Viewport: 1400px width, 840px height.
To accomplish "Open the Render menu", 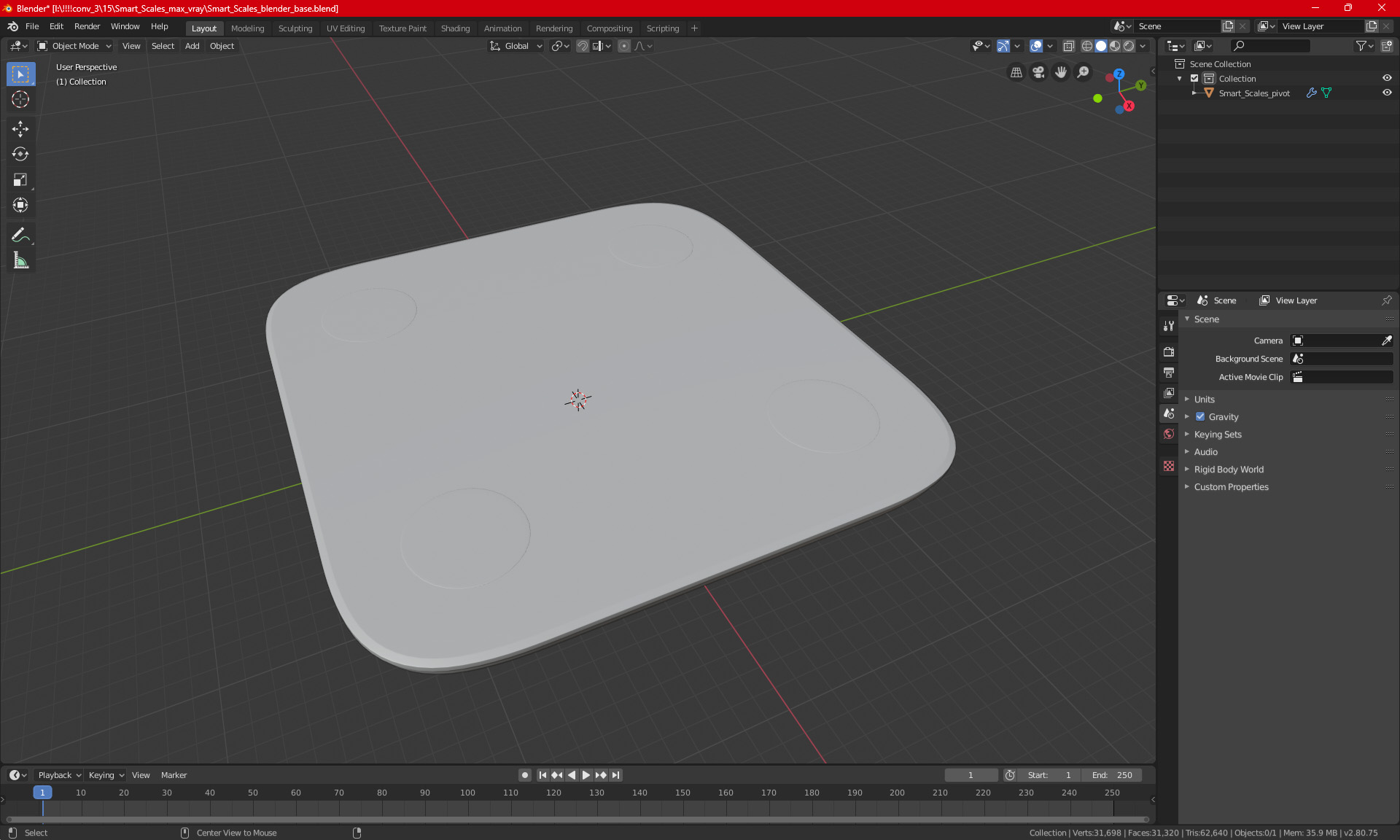I will tap(87, 26).
